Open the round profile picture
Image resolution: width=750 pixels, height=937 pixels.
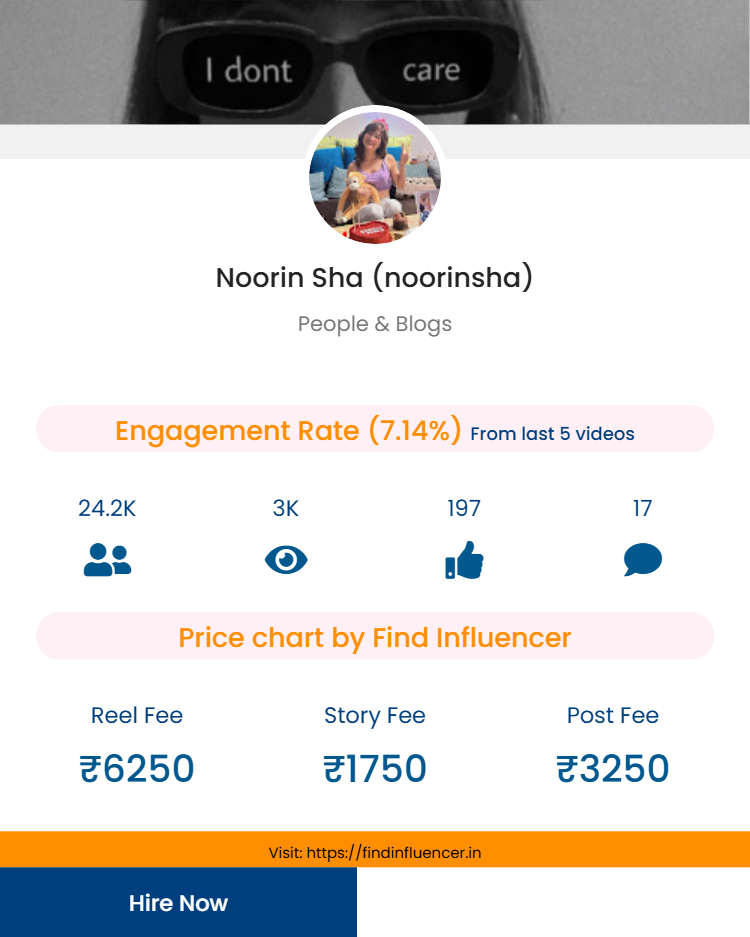(375, 178)
